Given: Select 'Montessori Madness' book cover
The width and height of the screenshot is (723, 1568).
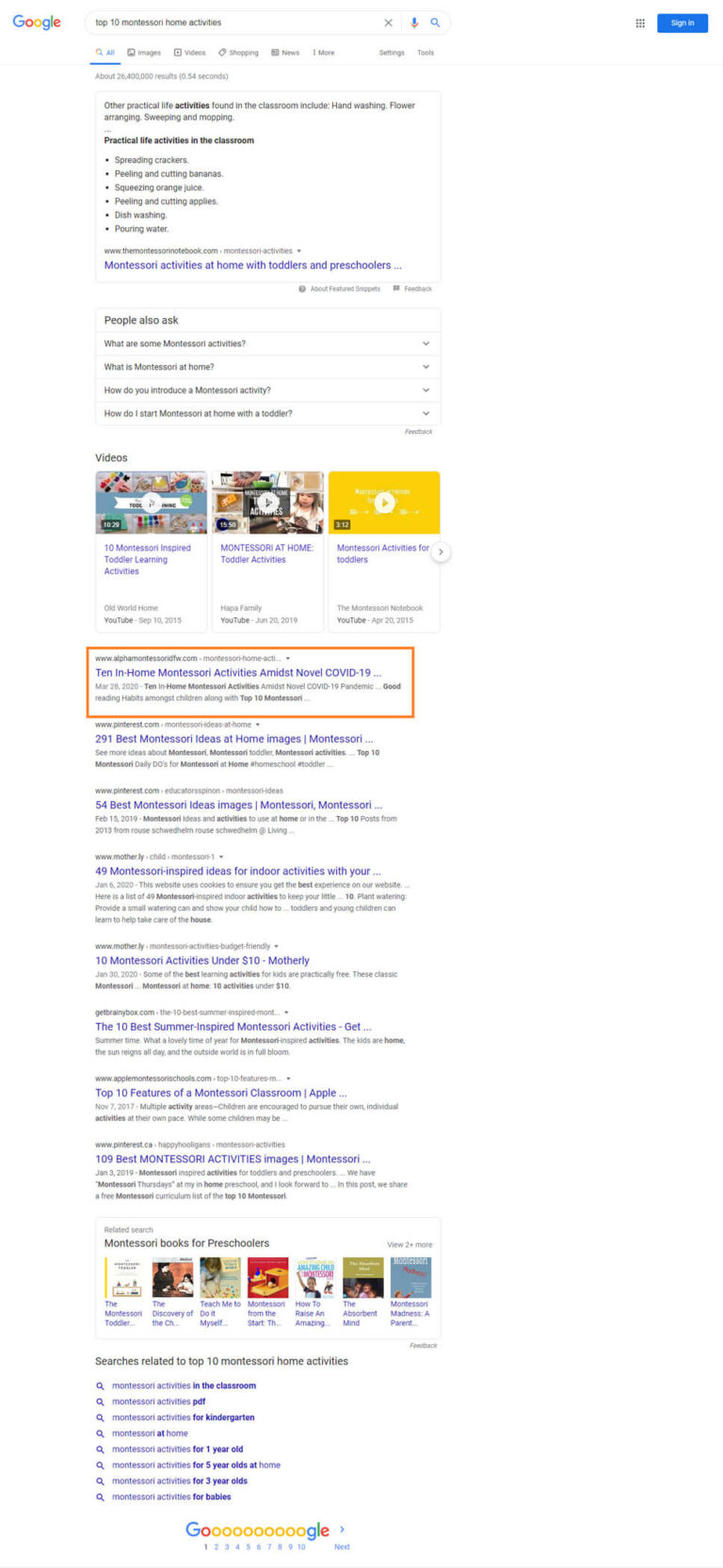Looking at the screenshot, I should 410,1278.
